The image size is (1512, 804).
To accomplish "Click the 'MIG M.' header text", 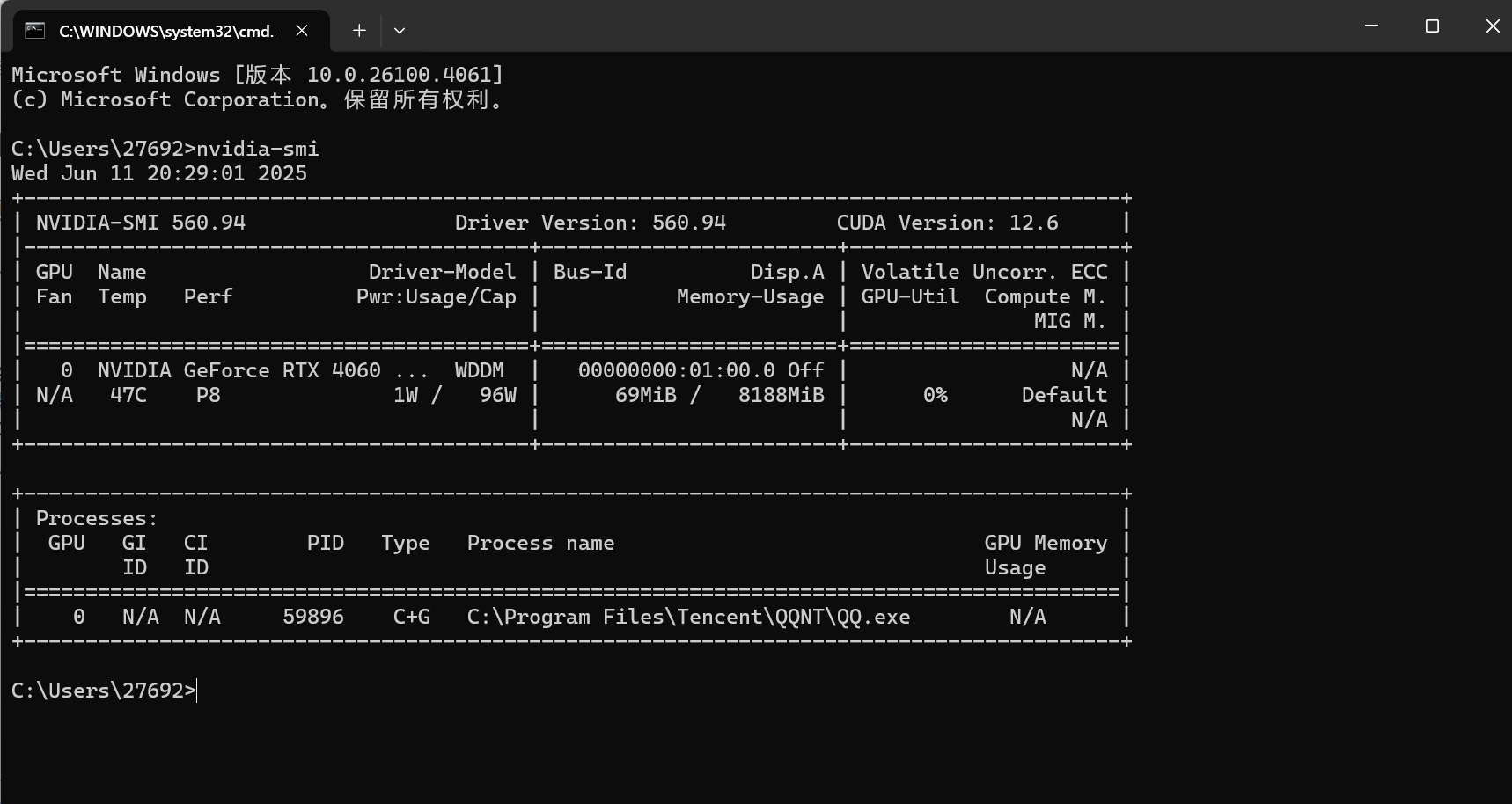I will coord(1070,321).
